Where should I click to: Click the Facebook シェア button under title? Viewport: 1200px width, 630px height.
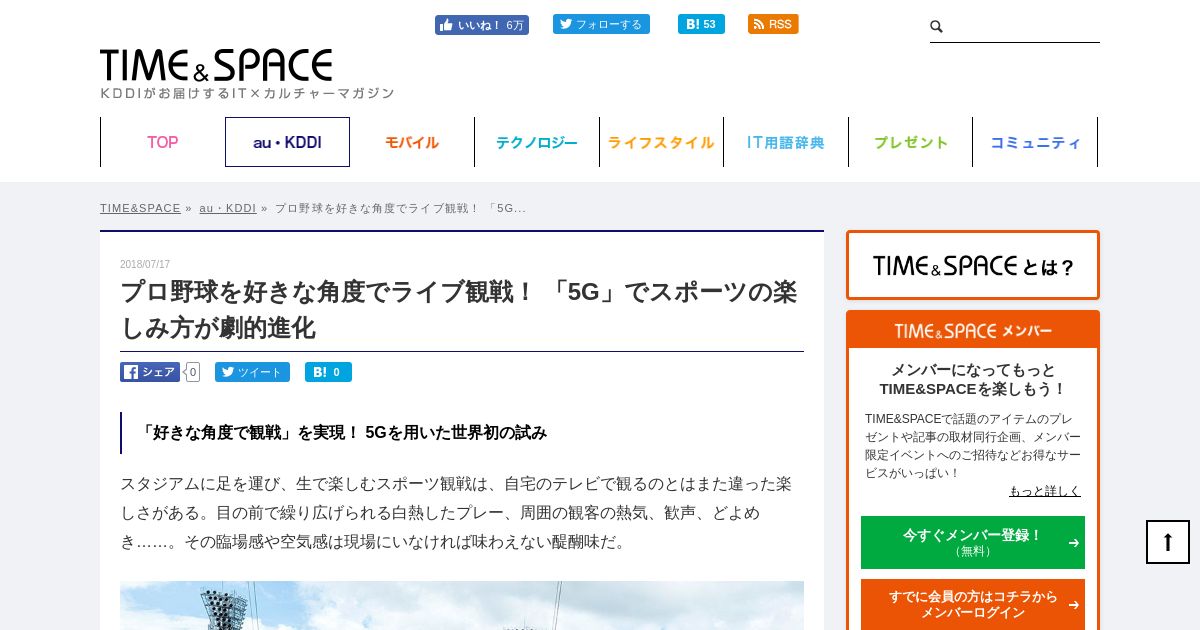pyautogui.click(x=150, y=372)
